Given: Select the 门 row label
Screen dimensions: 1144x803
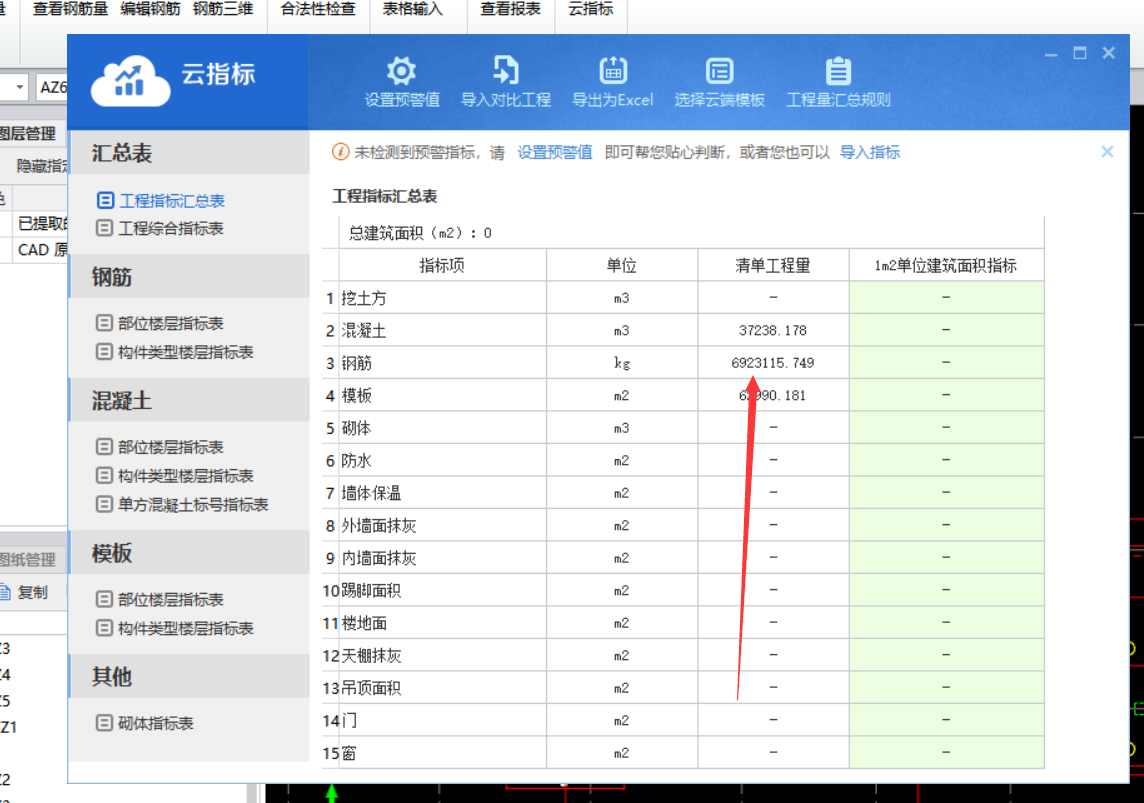Looking at the screenshot, I should point(349,721).
